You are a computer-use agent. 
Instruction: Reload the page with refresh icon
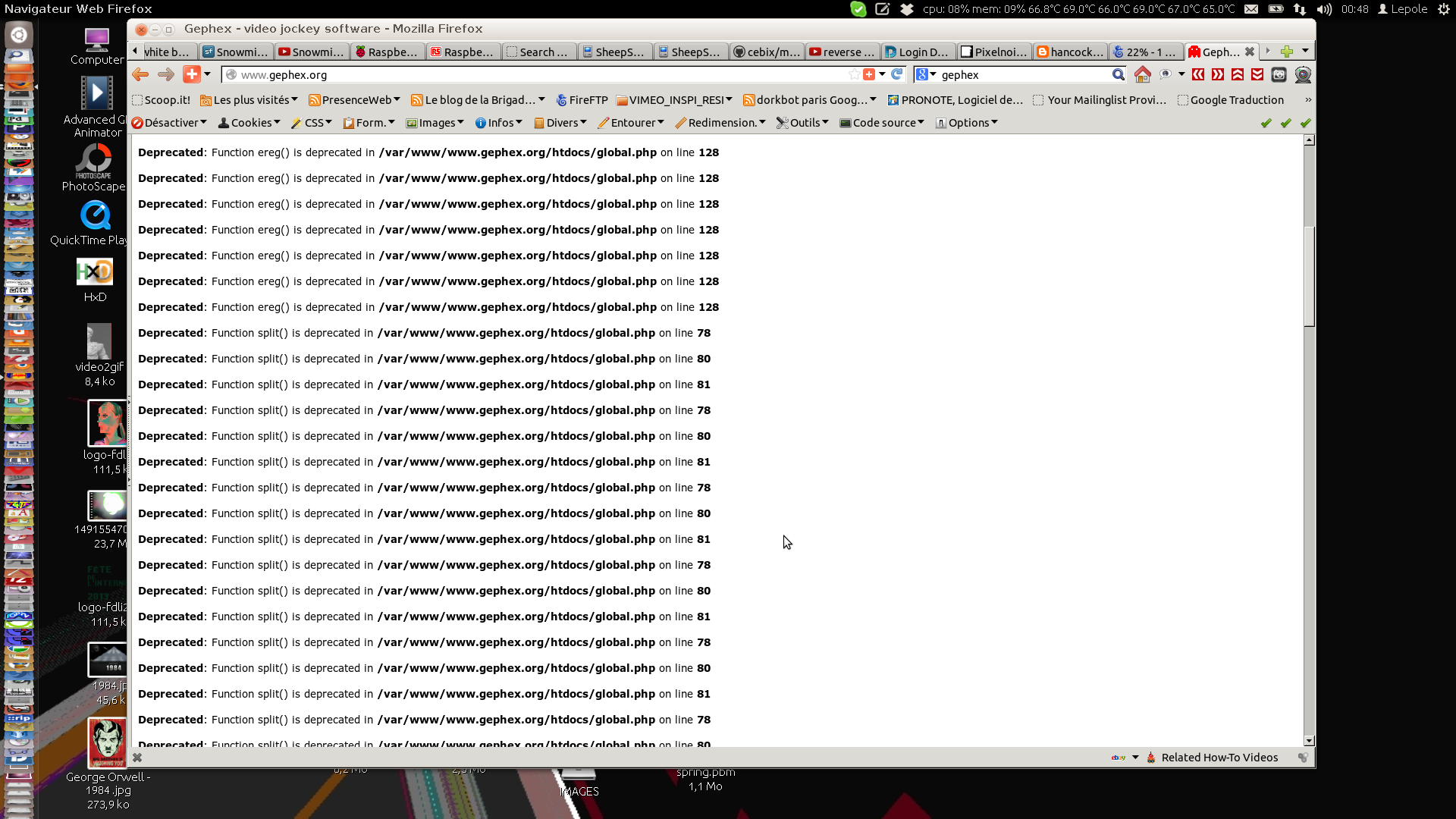pos(897,74)
